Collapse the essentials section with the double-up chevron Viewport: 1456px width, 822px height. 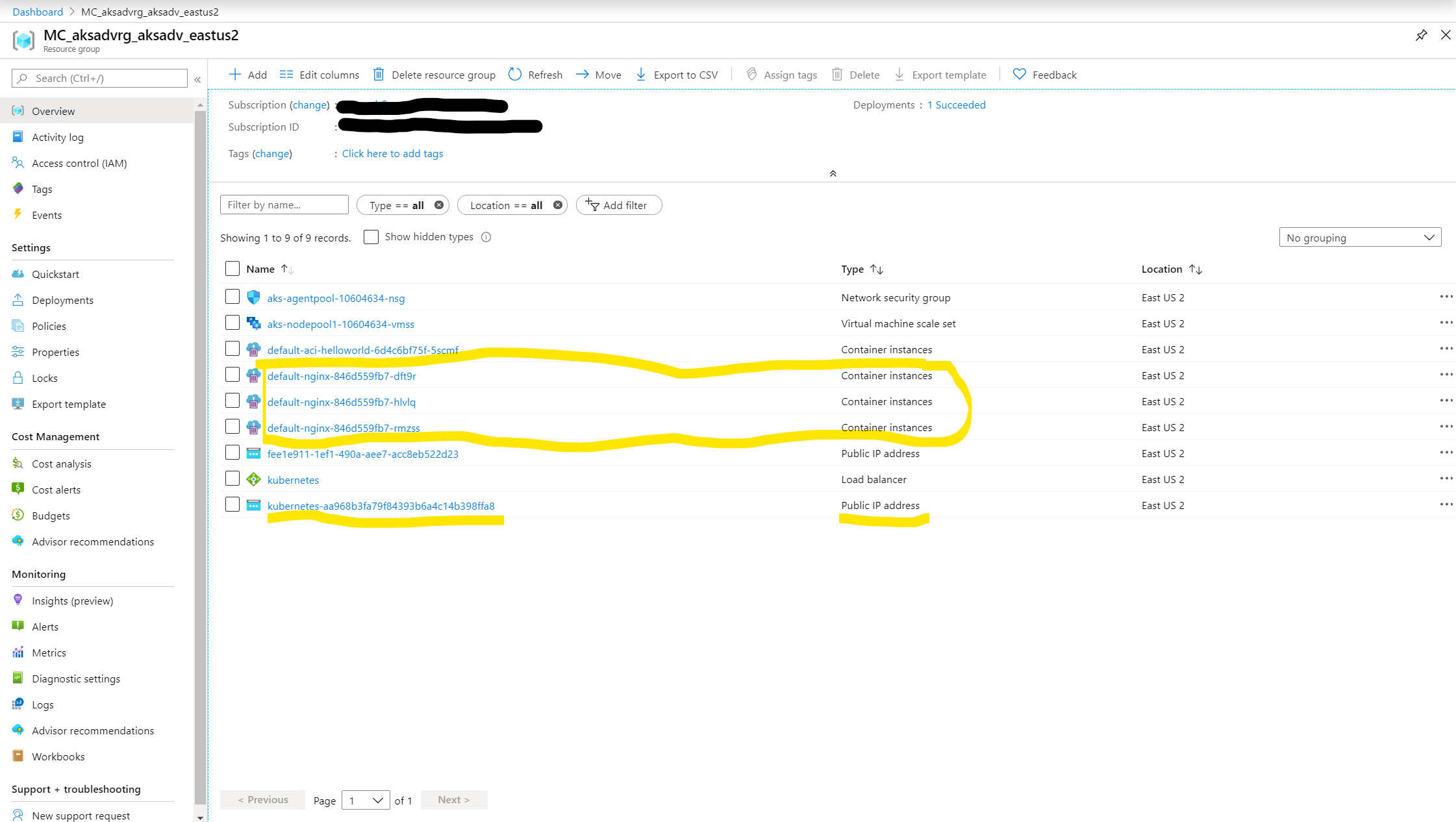point(833,173)
